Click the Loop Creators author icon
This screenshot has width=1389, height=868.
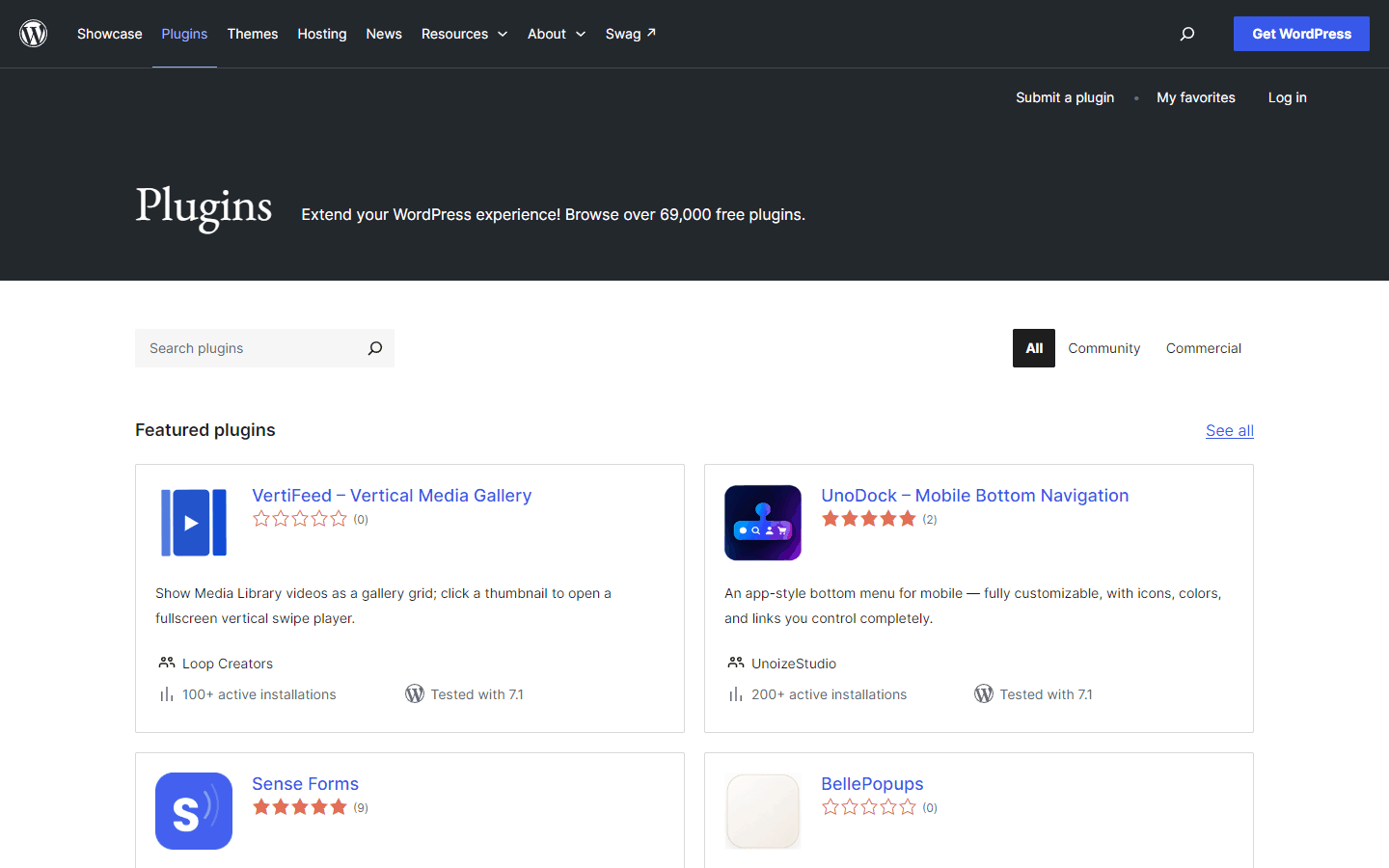point(167,663)
